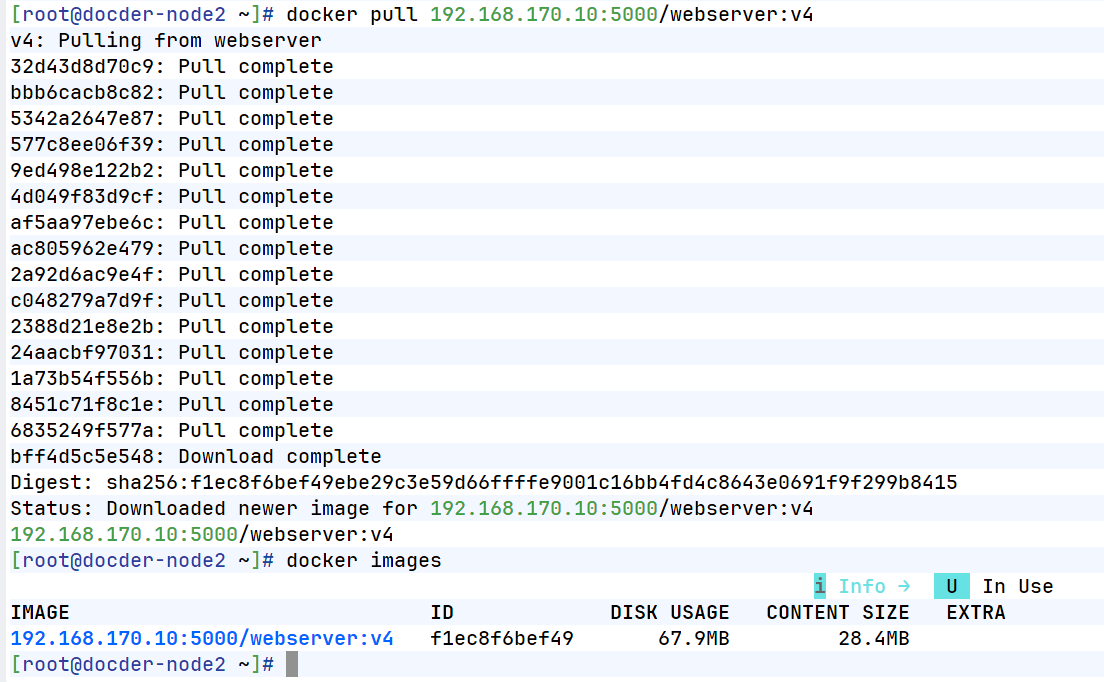The height and width of the screenshot is (682, 1104).
Task: Select layer ID c048279a7d9f
Action: (82, 301)
